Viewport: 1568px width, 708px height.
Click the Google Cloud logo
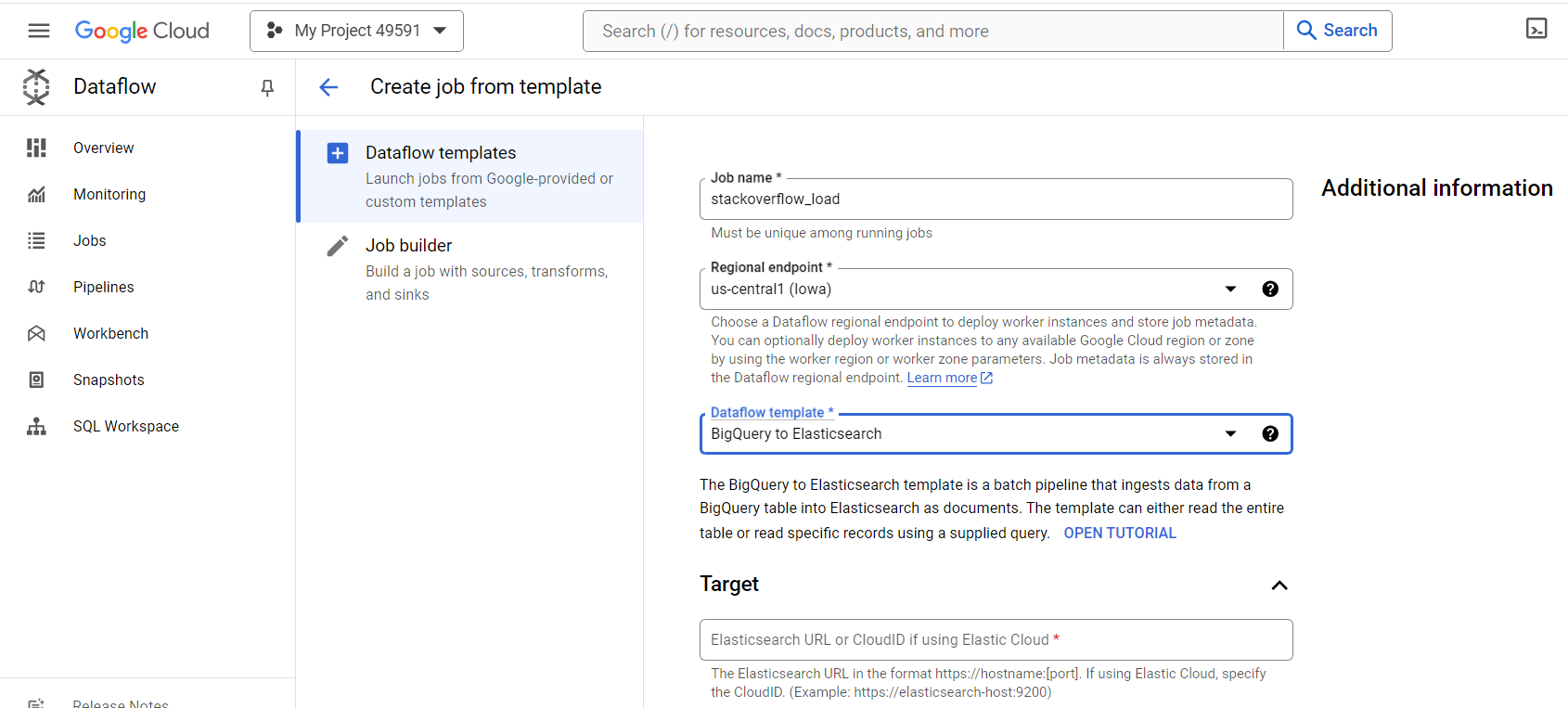tap(142, 31)
